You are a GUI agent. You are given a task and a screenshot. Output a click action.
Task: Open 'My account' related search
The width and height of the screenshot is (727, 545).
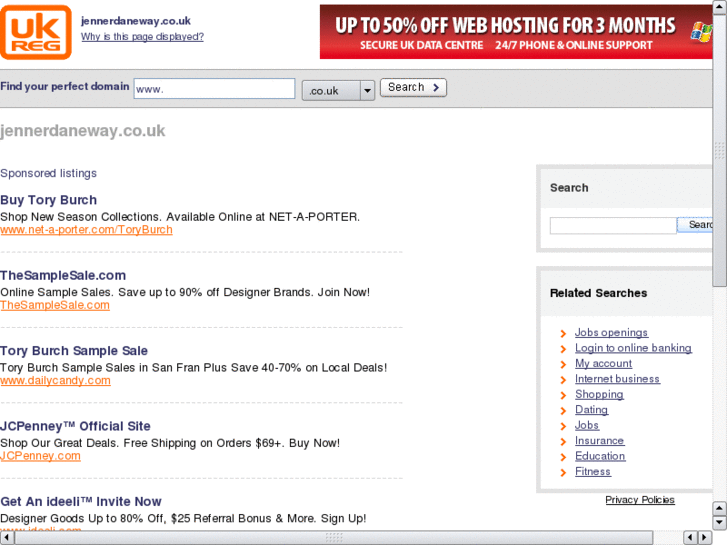coord(603,364)
